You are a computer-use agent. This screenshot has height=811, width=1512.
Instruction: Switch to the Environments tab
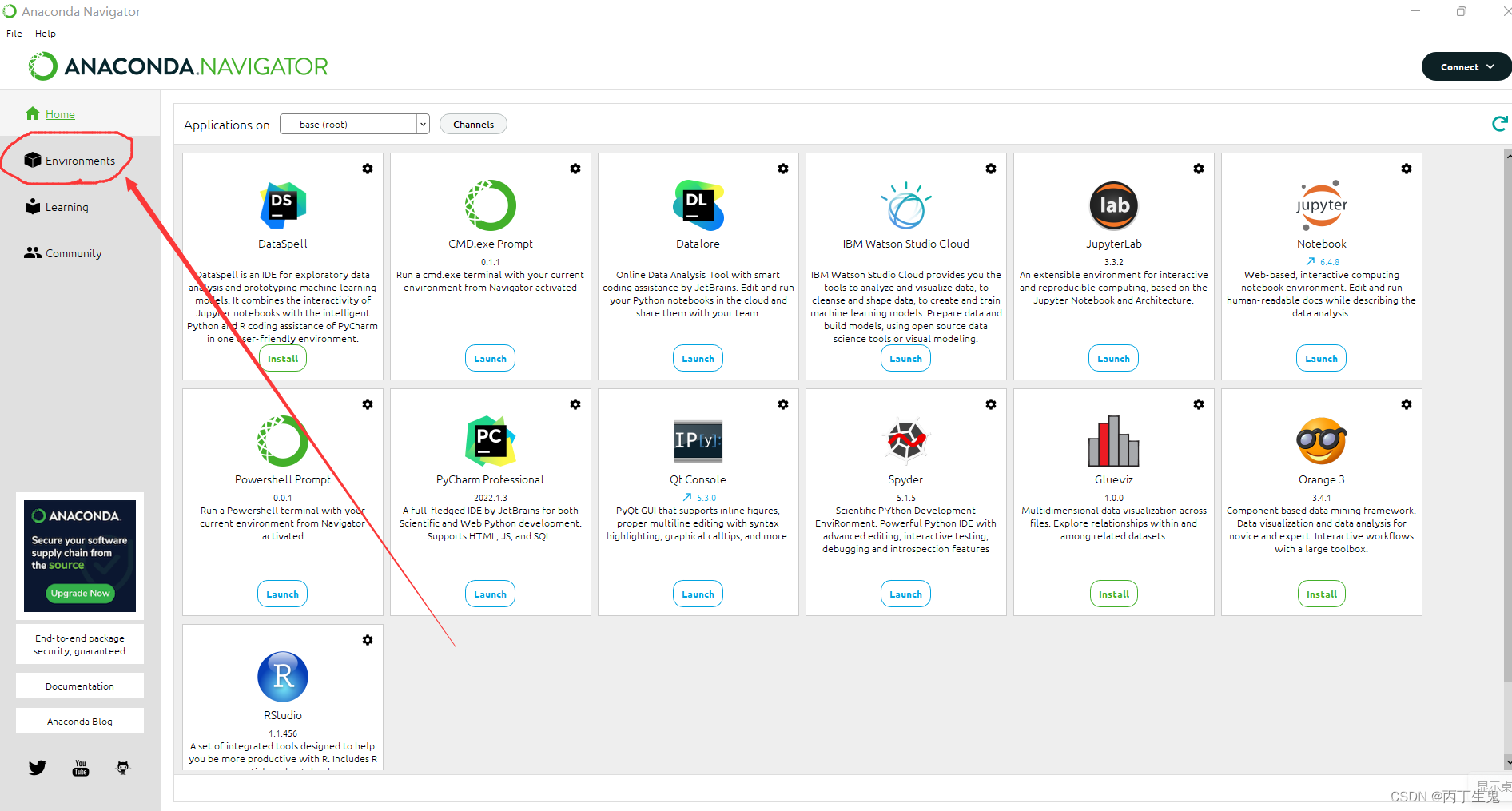coord(70,161)
